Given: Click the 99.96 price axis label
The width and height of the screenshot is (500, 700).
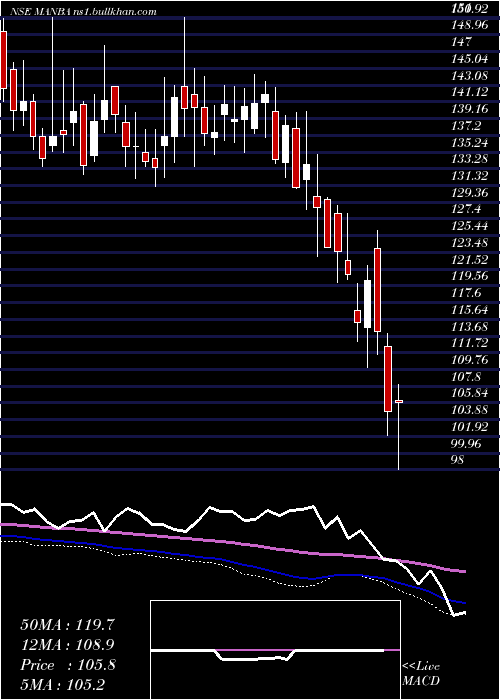Looking at the screenshot, I should [468, 443].
